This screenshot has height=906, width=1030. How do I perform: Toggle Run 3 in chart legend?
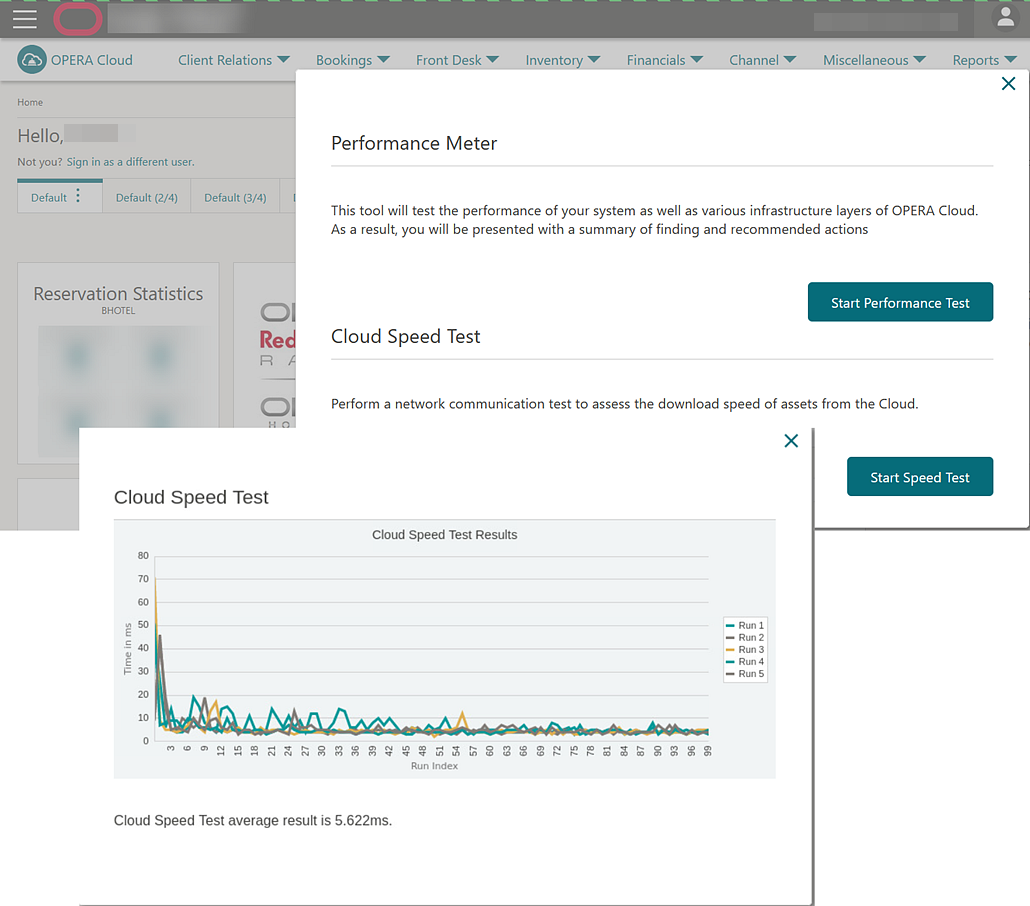(x=745, y=649)
